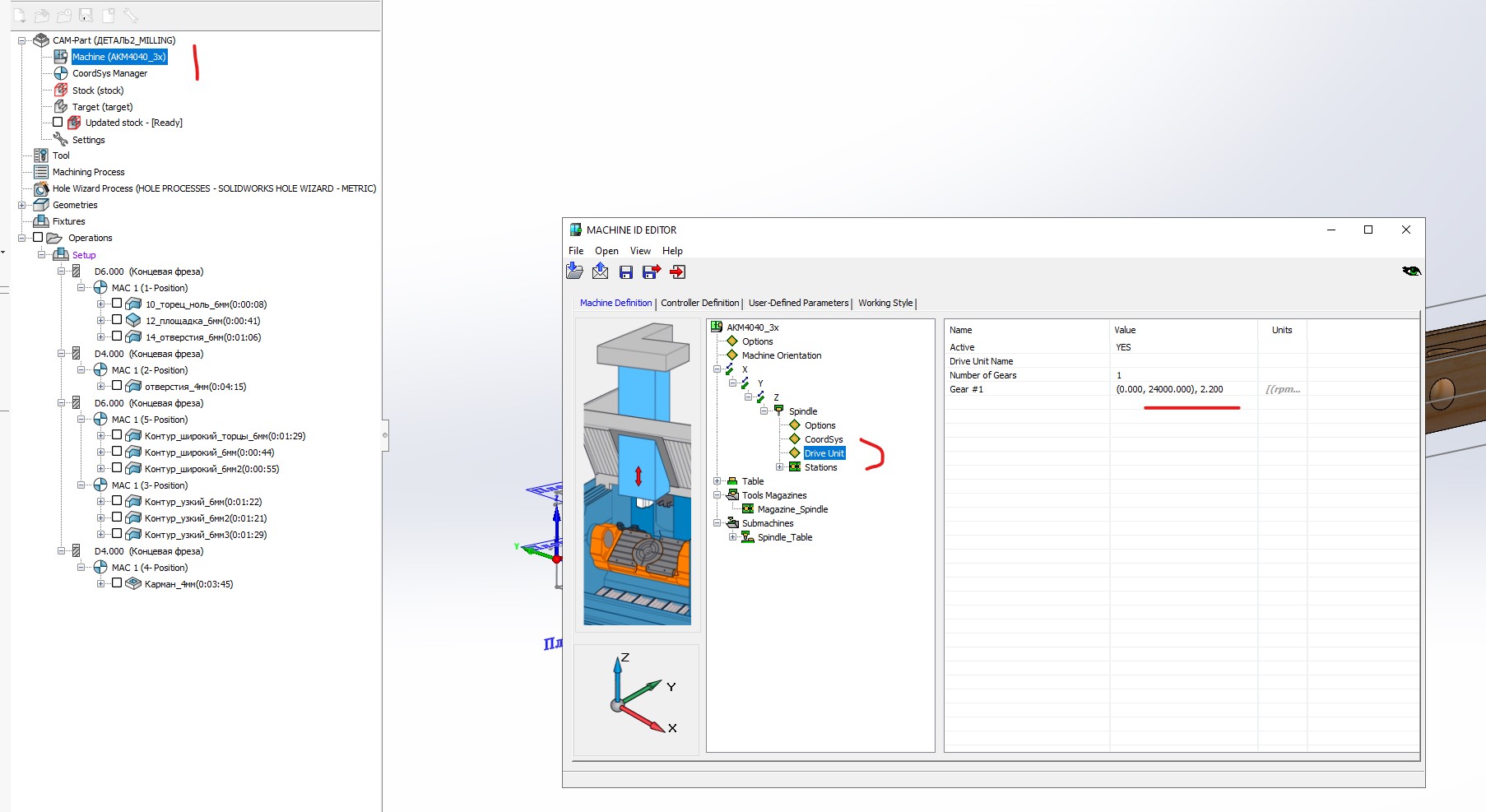Screen dimensions: 1486x812
Task: Switch to the Controller Definition tab
Action: pyautogui.click(x=700, y=303)
